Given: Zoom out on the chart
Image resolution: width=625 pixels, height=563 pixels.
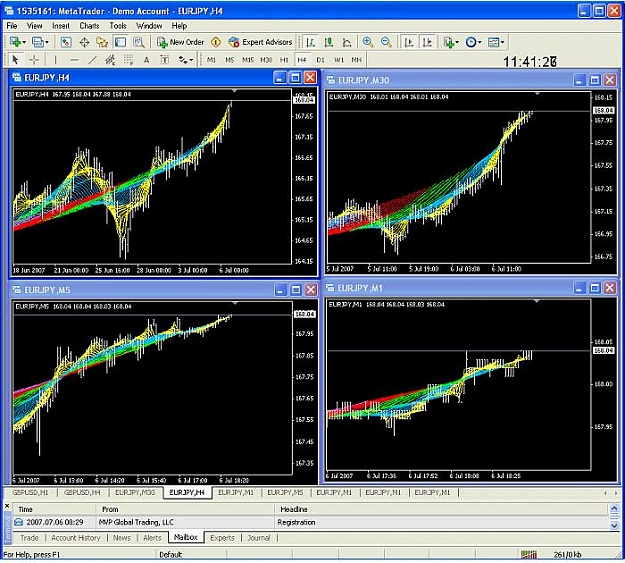Looking at the screenshot, I should [x=386, y=42].
